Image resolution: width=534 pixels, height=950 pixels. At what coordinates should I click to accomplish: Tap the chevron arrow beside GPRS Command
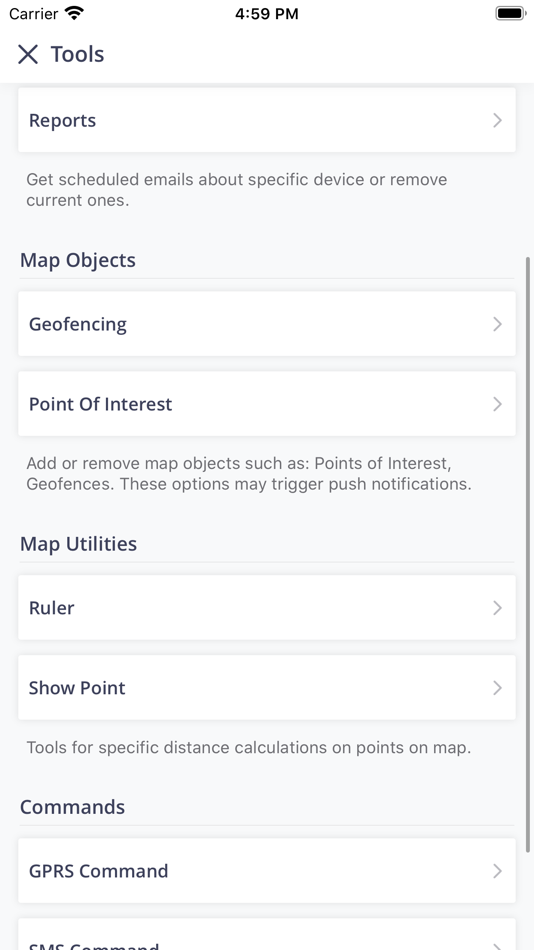(498, 871)
